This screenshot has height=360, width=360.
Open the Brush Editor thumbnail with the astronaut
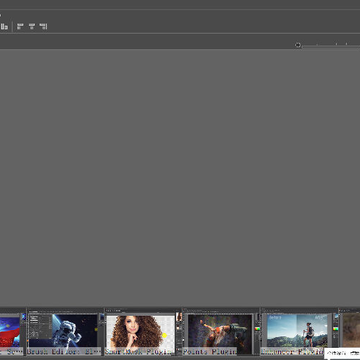pyautogui.click(x=65, y=332)
